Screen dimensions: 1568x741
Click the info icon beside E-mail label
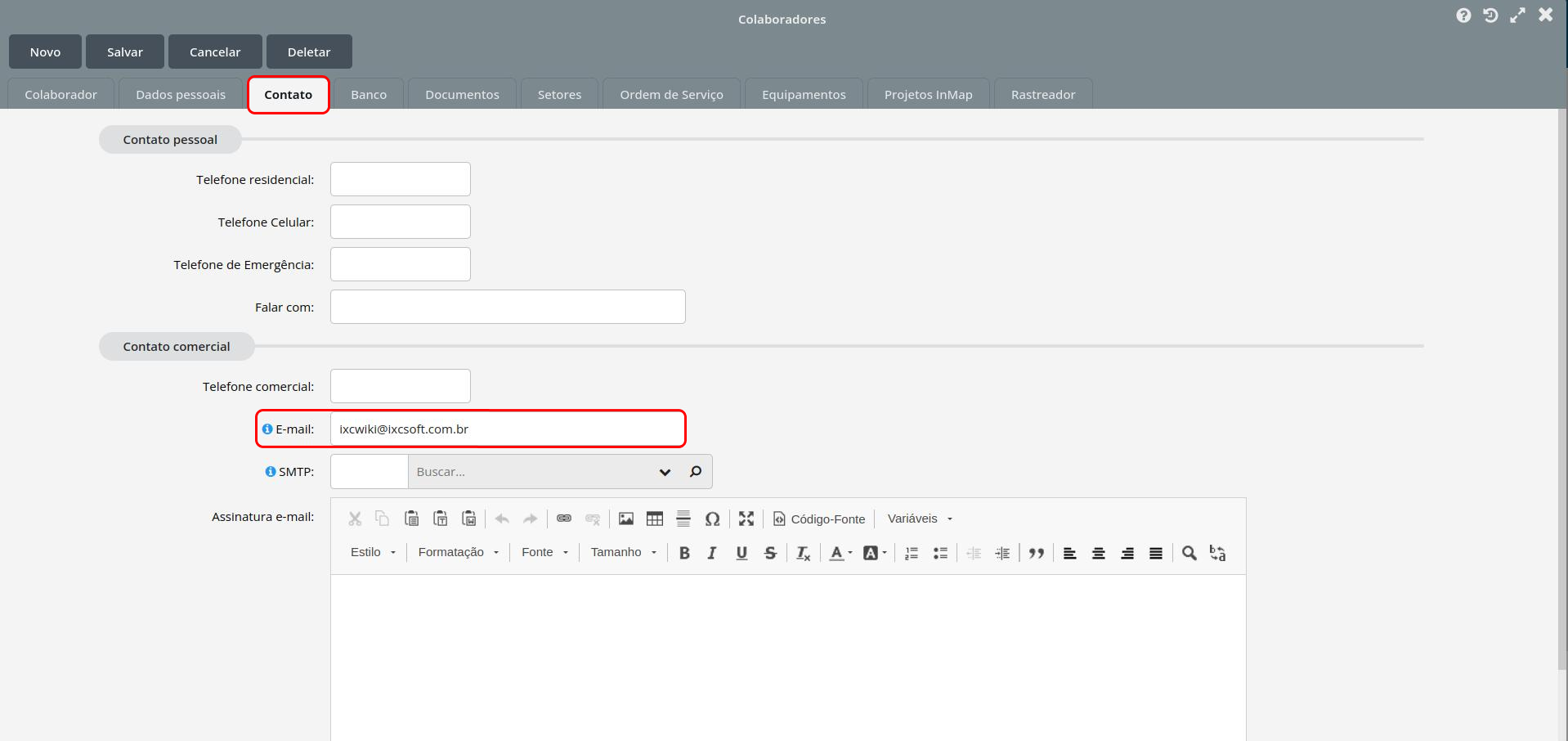pos(267,429)
